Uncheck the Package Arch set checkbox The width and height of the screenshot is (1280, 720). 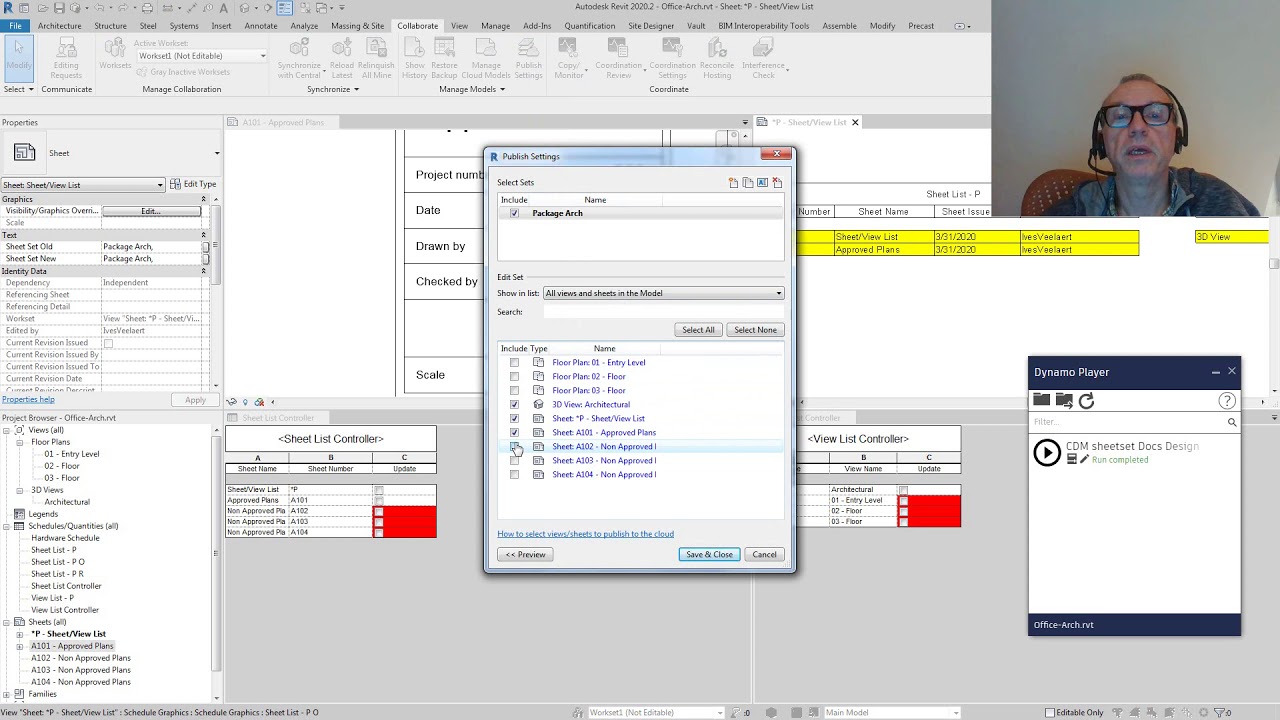[514, 213]
